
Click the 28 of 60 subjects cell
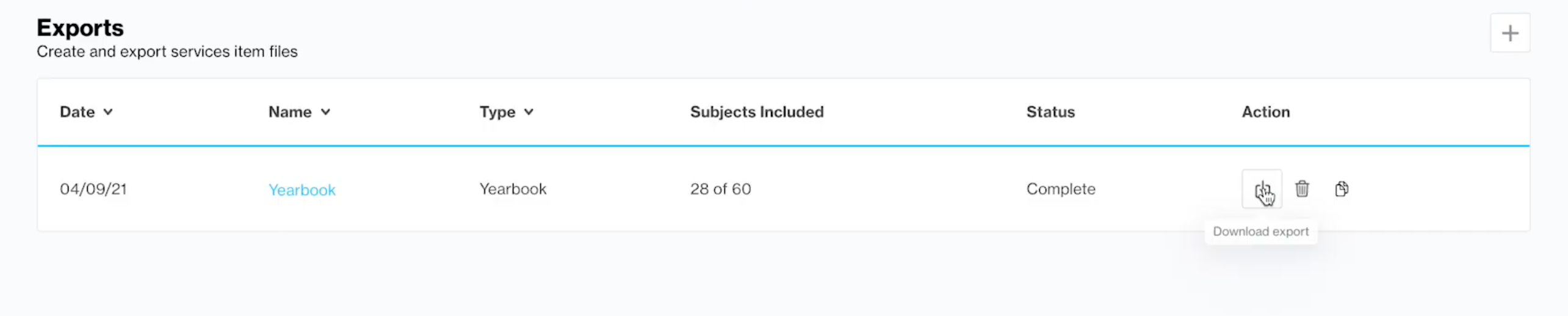tap(721, 189)
